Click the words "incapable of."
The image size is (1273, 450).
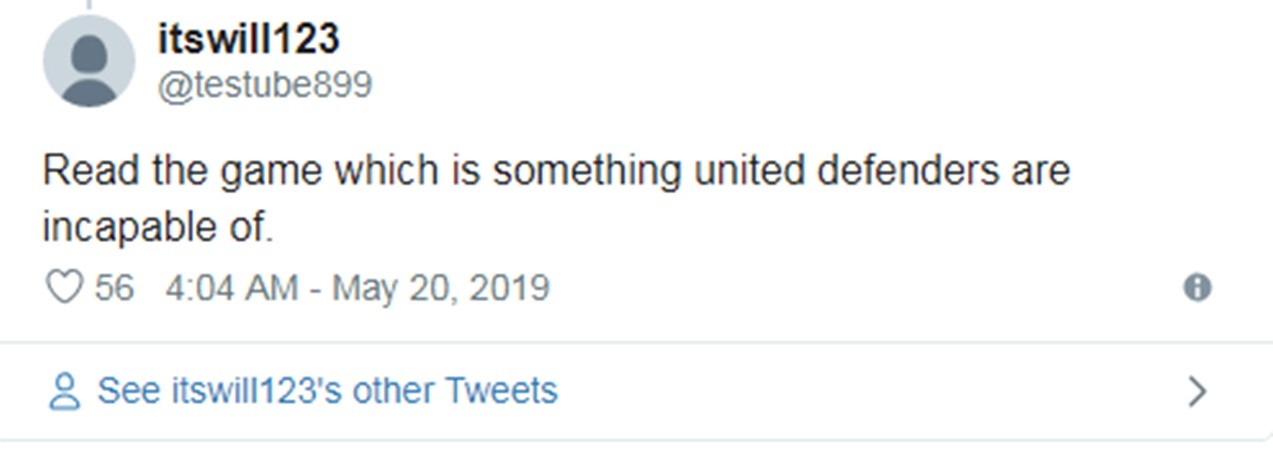click(157, 228)
